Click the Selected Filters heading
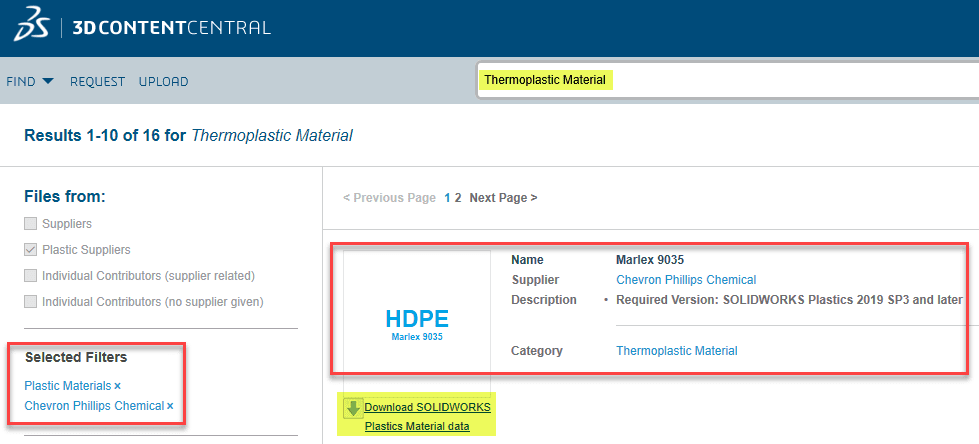This screenshot has width=979, height=444. (76, 357)
